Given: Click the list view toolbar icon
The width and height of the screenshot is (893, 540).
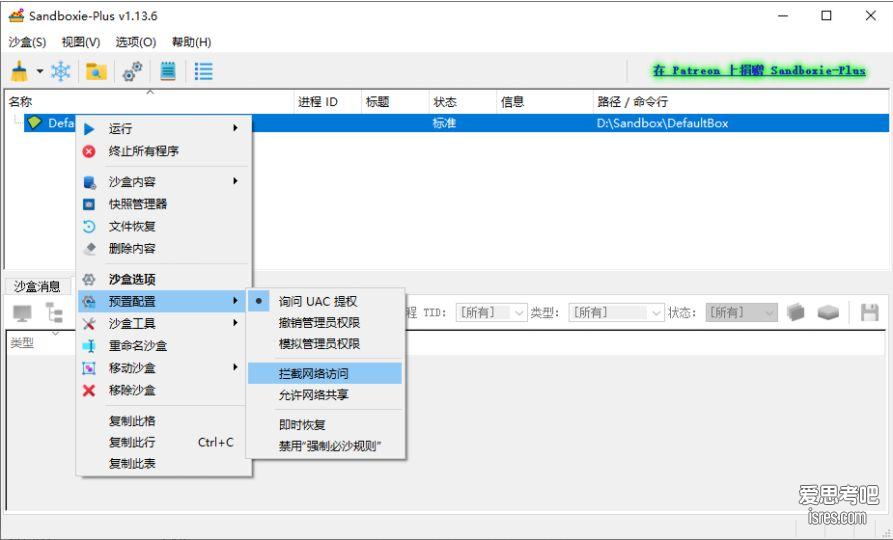Looking at the screenshot, I should [203, 71].
